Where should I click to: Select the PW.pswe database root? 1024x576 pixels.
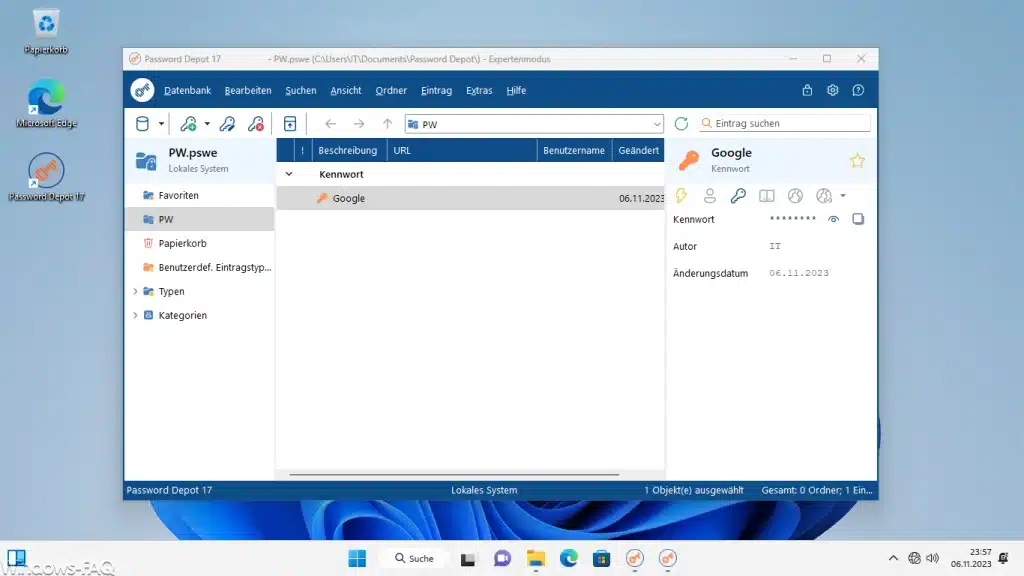[199, 160]
